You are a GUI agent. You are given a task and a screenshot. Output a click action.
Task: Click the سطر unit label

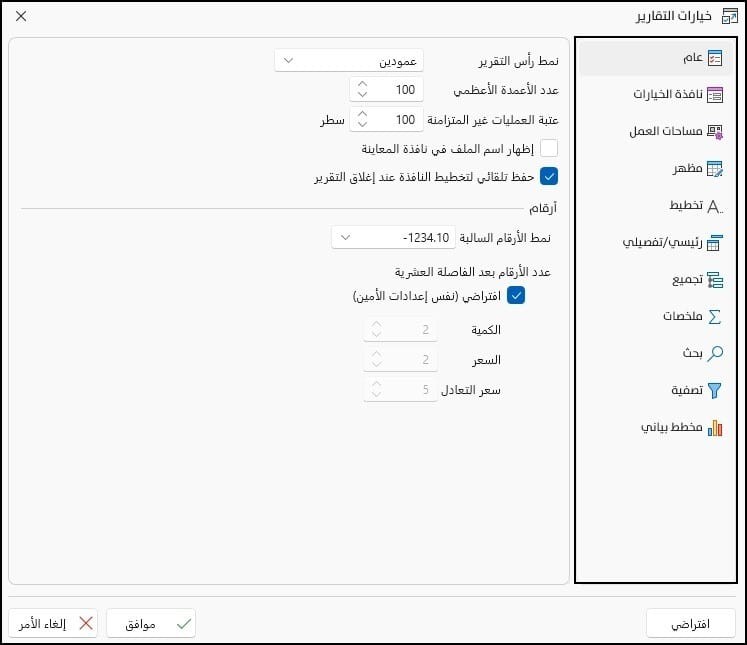332,120
